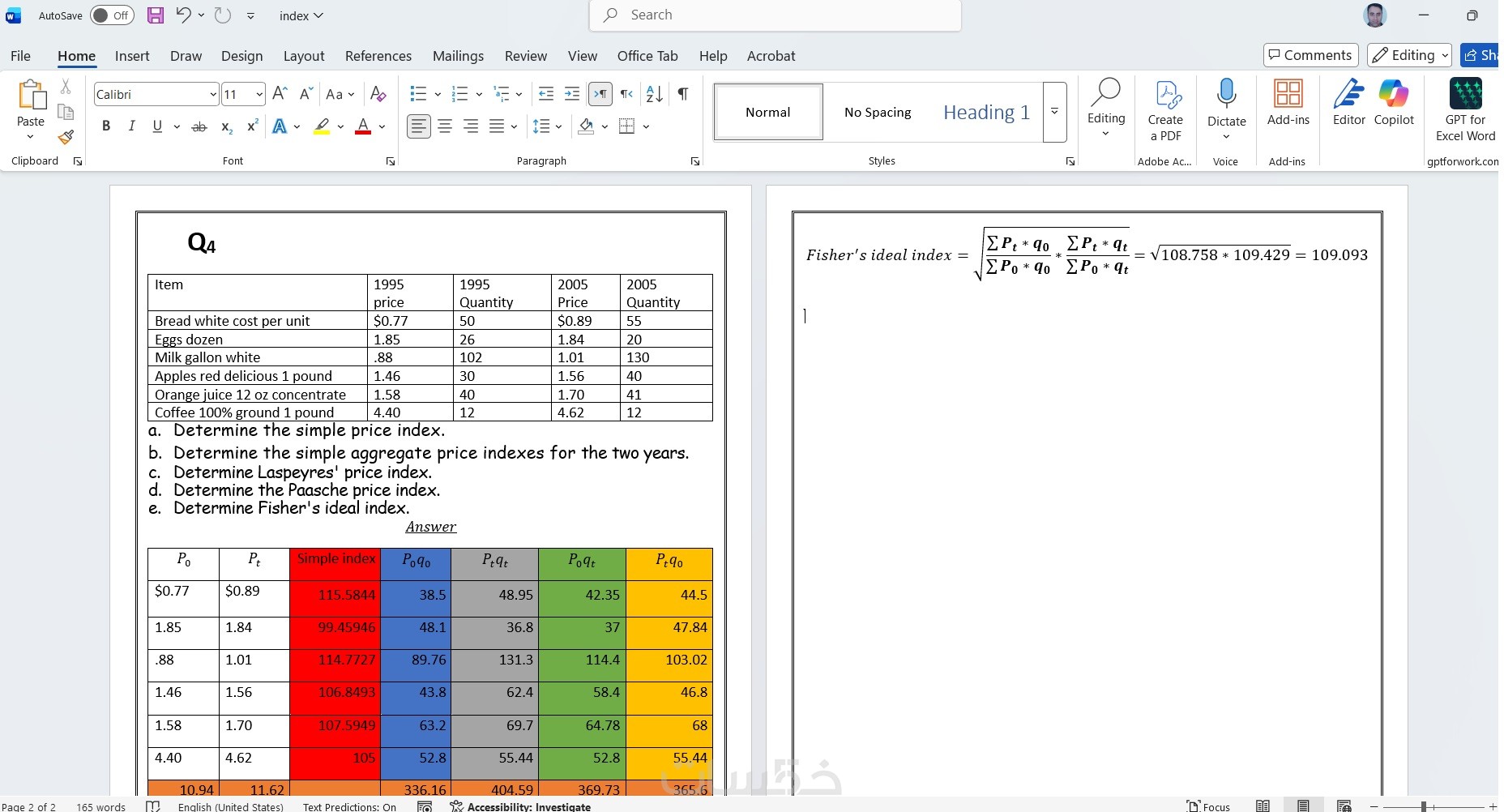This screenshot has width=1504, height=812.
Task: Switch to the Insert tab
Action: pos(132,56)
